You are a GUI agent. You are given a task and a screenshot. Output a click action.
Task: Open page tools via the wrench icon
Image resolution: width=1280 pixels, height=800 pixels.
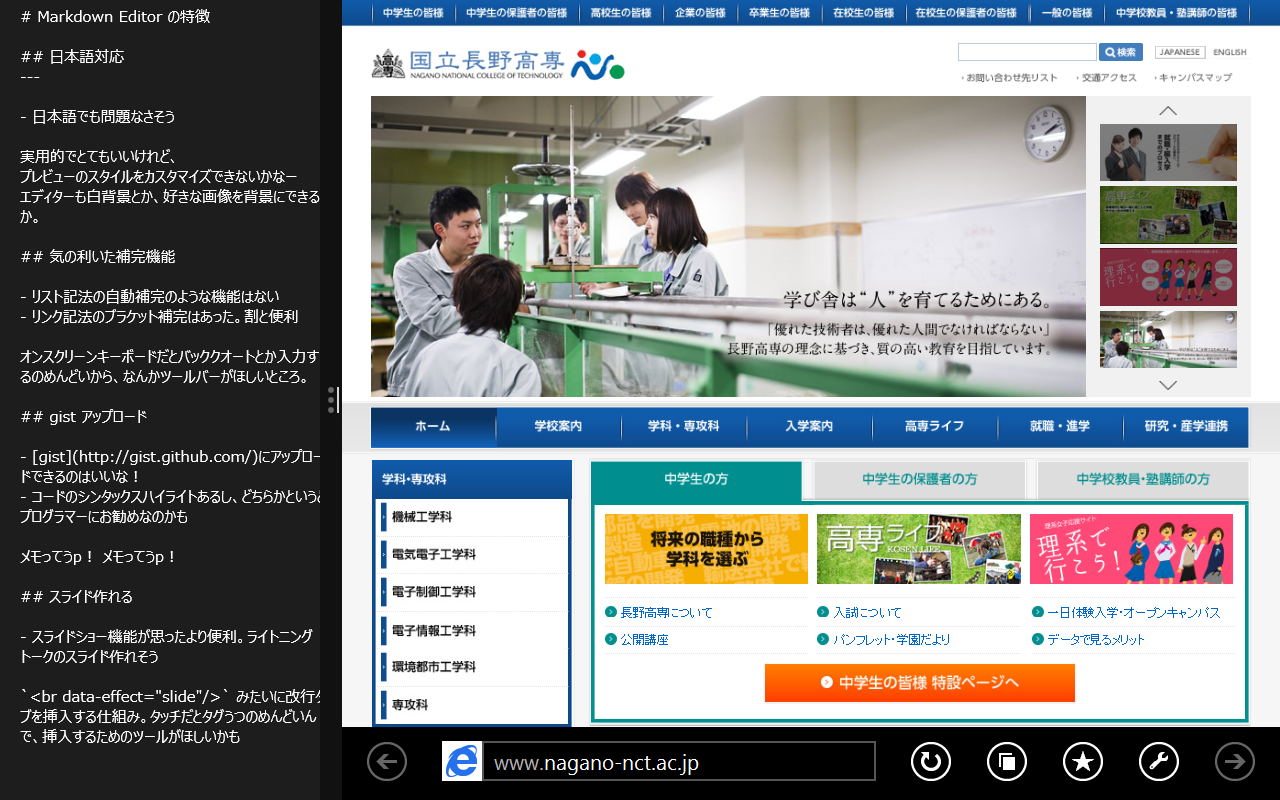tap(1158, 761)
